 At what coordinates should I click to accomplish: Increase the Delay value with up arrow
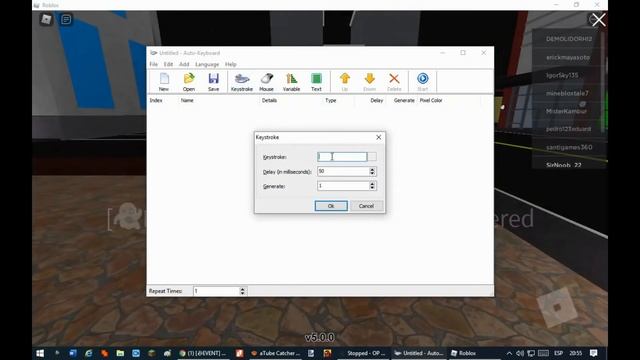372,169
